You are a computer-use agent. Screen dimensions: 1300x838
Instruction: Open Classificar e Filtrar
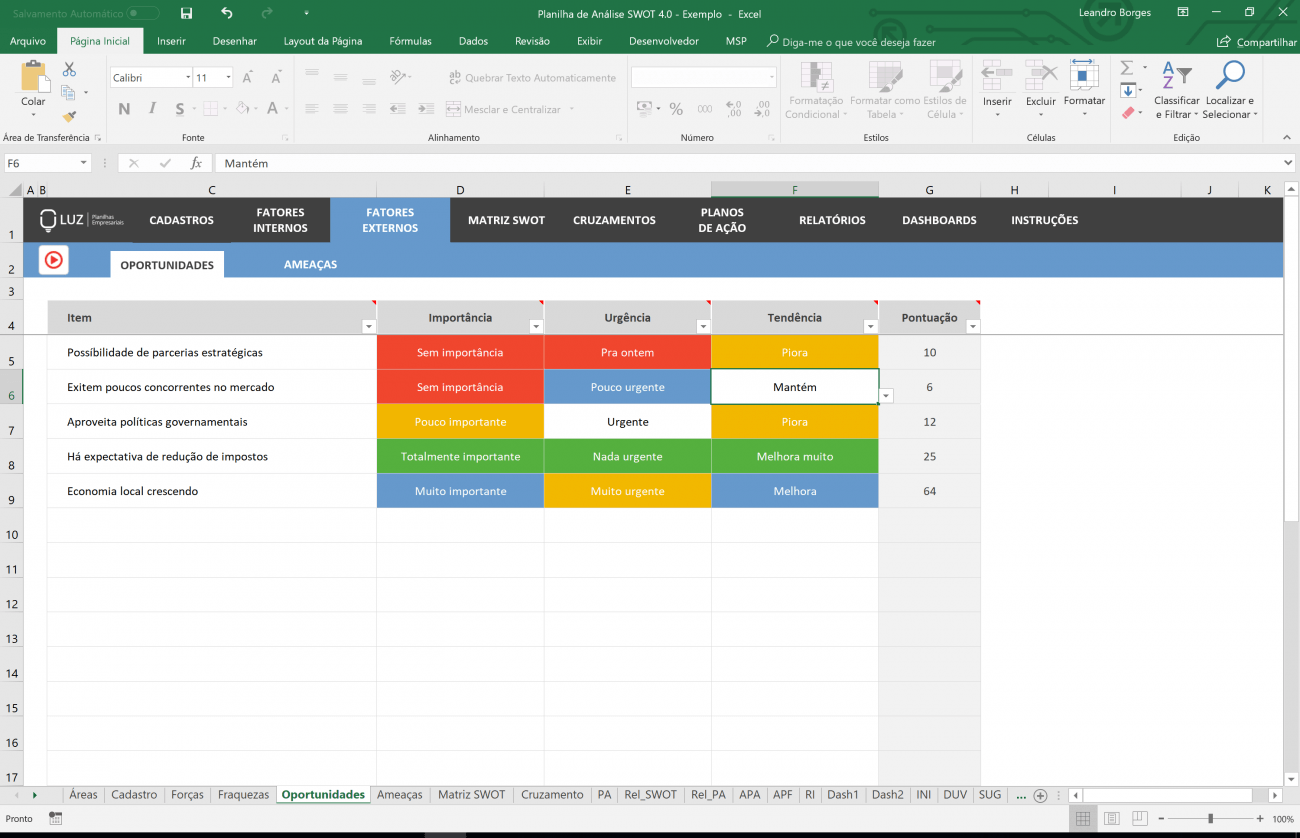[x=1177, y=90]
